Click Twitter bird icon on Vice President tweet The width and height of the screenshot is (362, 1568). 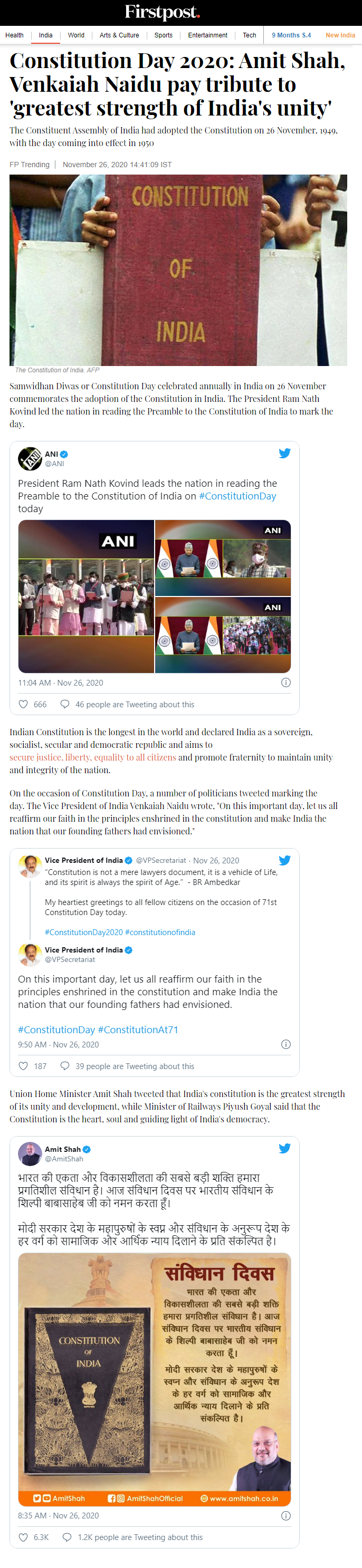pos(284,860)
